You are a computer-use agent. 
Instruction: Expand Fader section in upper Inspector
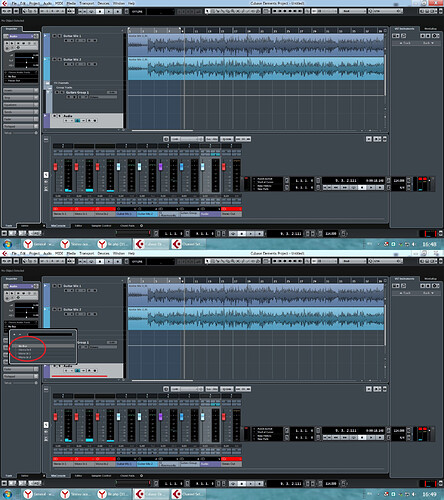pyautogui.click(x=21, y=119)
